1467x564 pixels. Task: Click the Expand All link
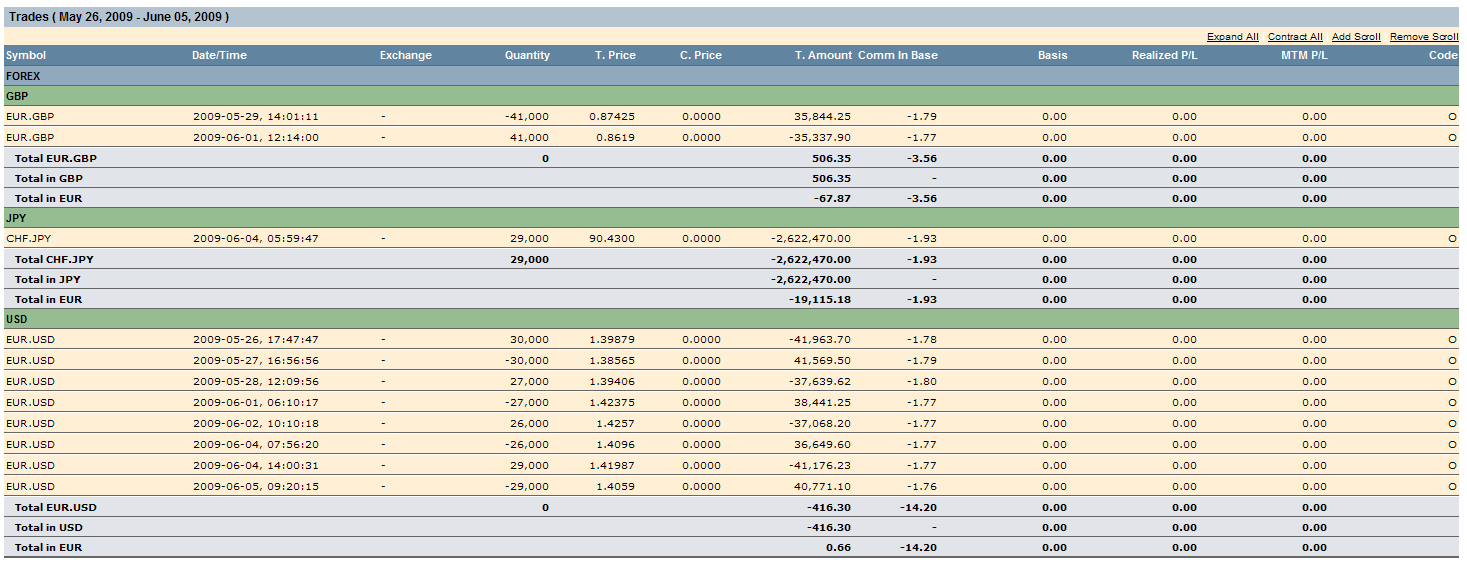[x=1232, y=37]
